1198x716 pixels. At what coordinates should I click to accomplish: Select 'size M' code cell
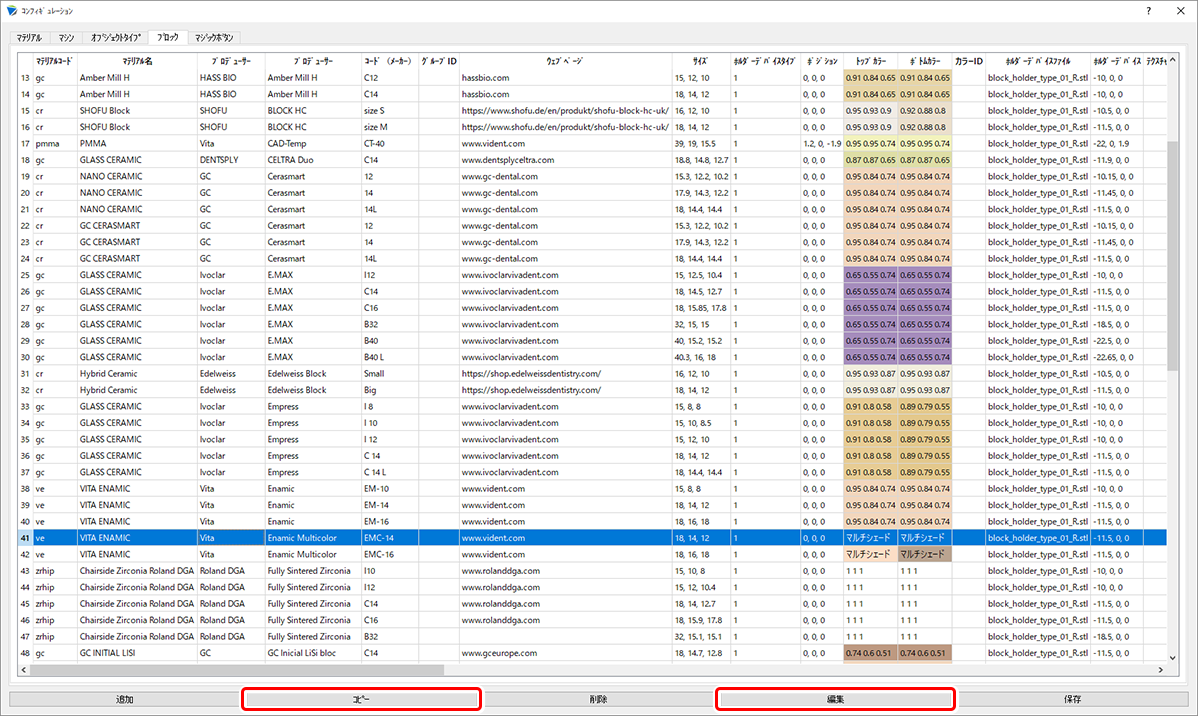point(390,128)
